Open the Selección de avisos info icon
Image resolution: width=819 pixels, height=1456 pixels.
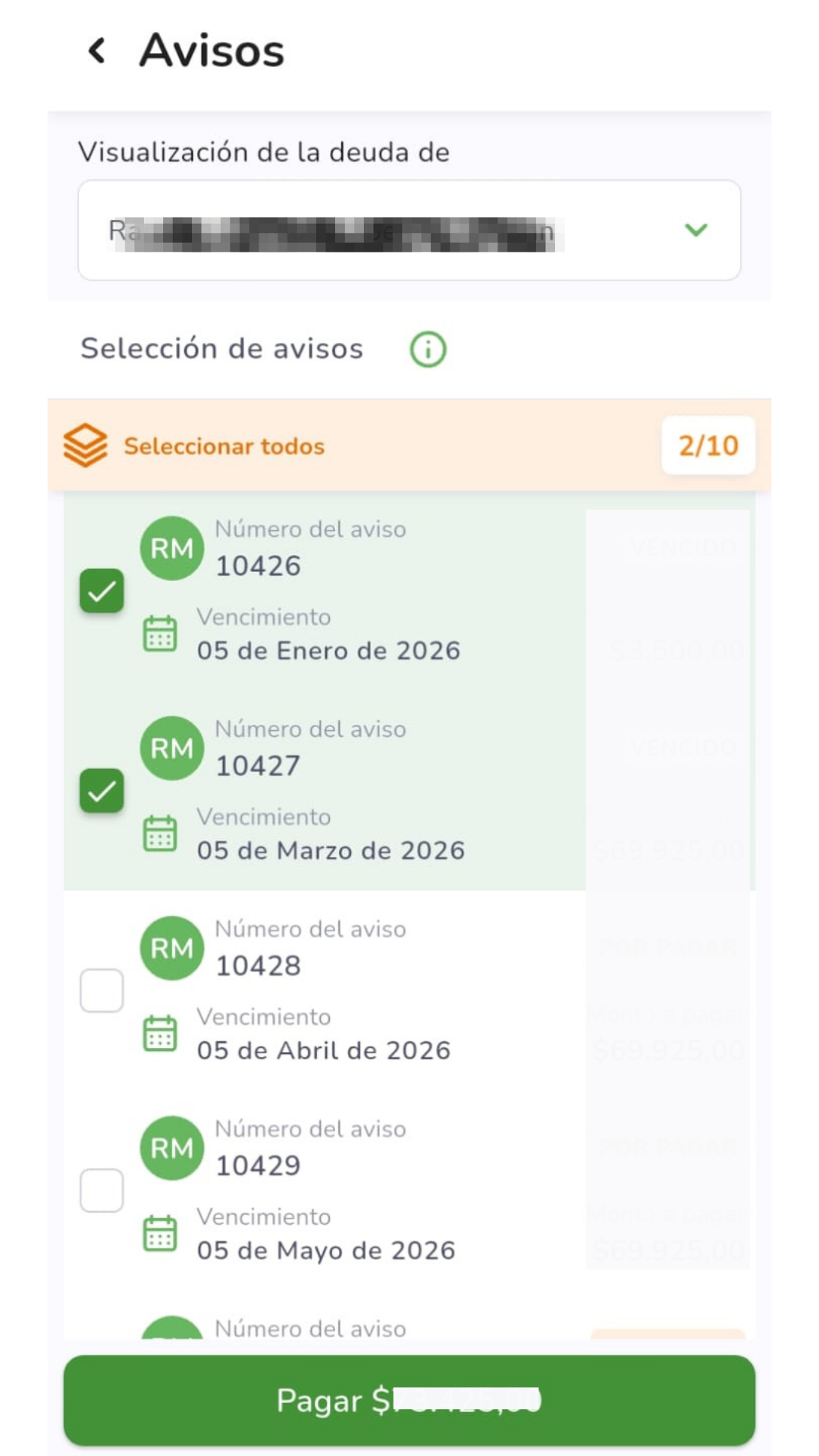coord(428,350)
